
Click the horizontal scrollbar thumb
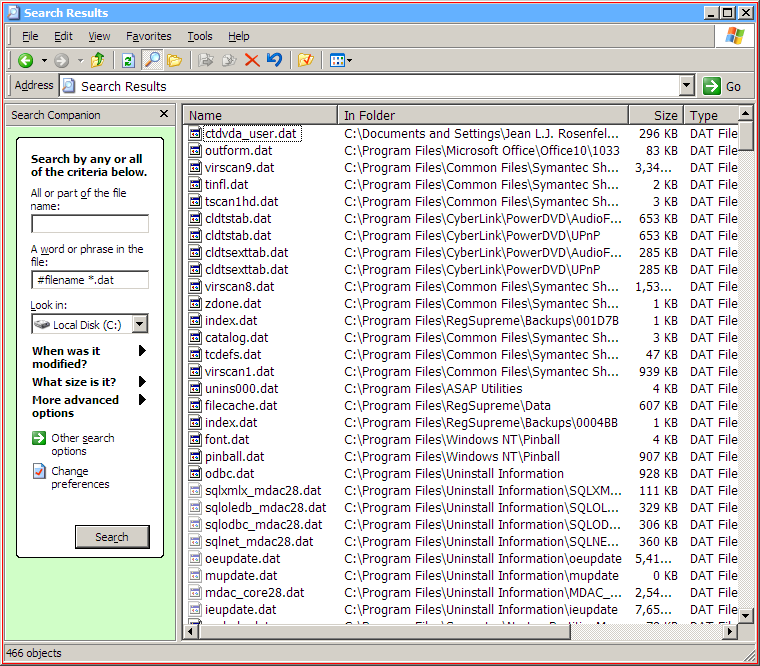pyautogui.click(x=384, y=632)
